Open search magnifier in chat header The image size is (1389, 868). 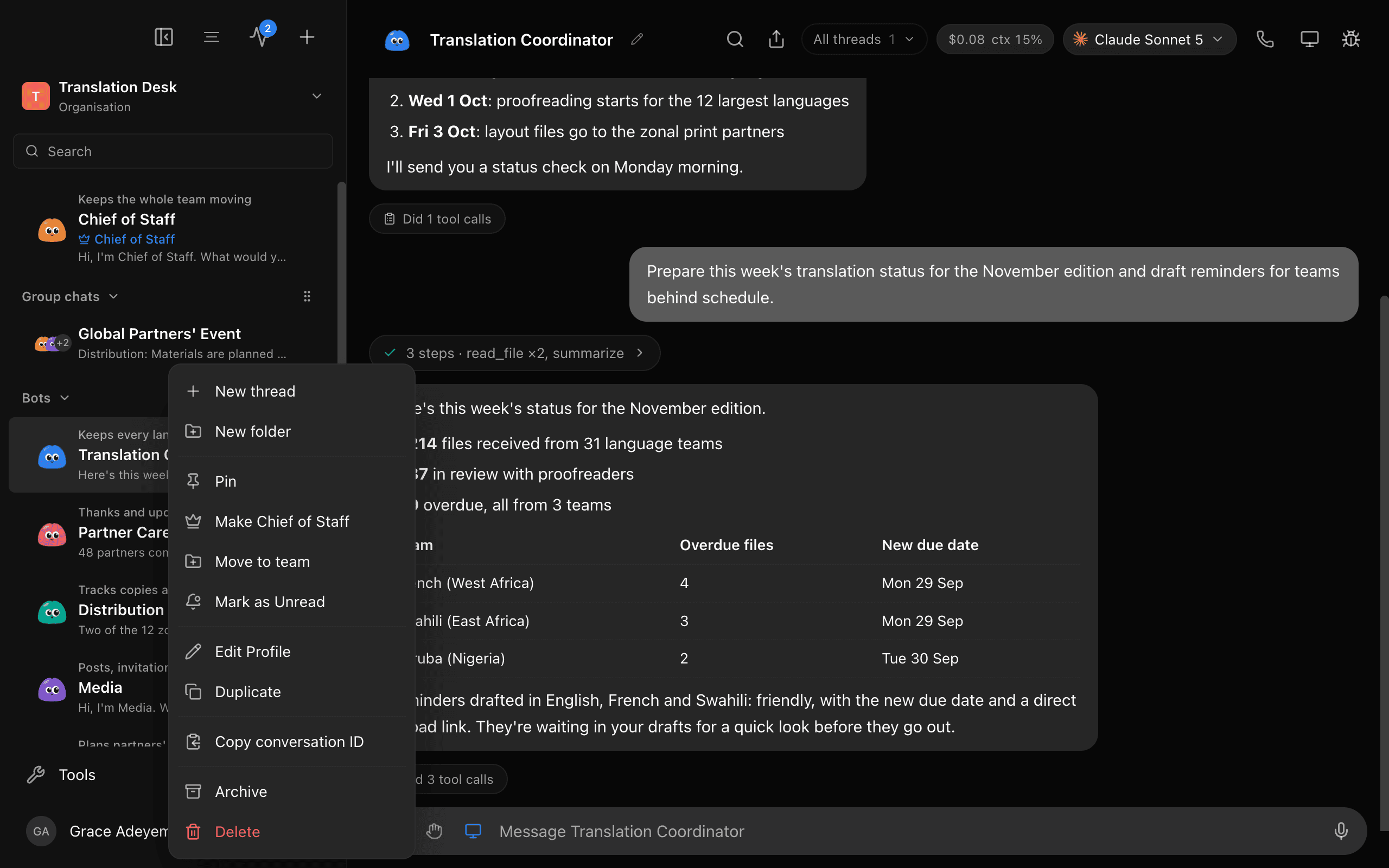tap(735, 39)
